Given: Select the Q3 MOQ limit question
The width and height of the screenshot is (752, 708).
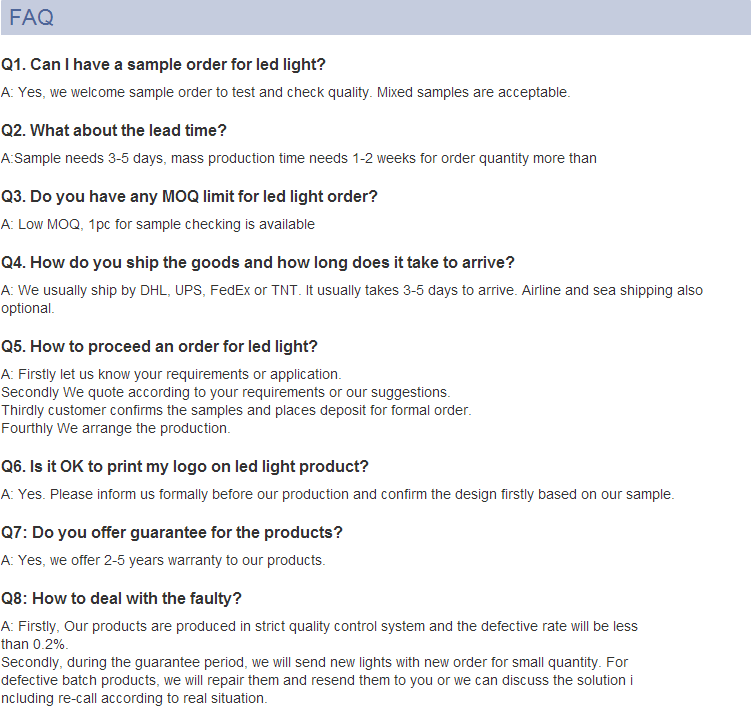Looking at the screenshot, I should point(189,197).
